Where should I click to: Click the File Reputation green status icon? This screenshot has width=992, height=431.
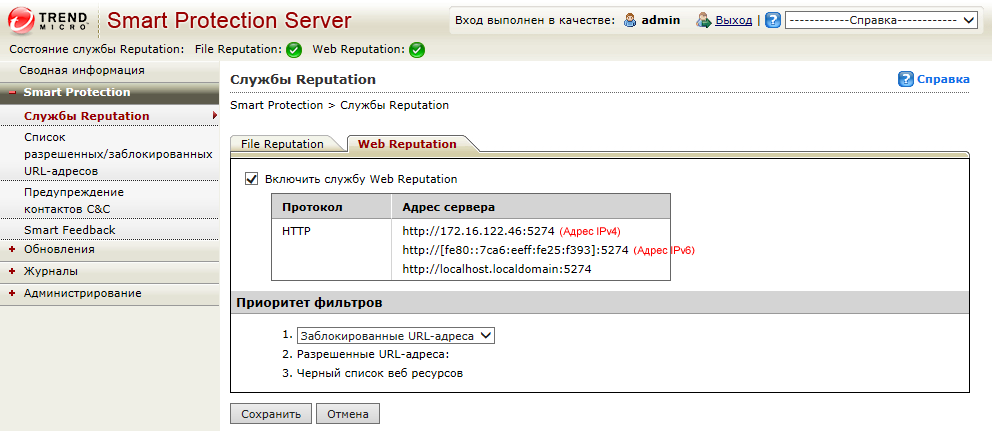pyautogui.click(x=293, y=49)
